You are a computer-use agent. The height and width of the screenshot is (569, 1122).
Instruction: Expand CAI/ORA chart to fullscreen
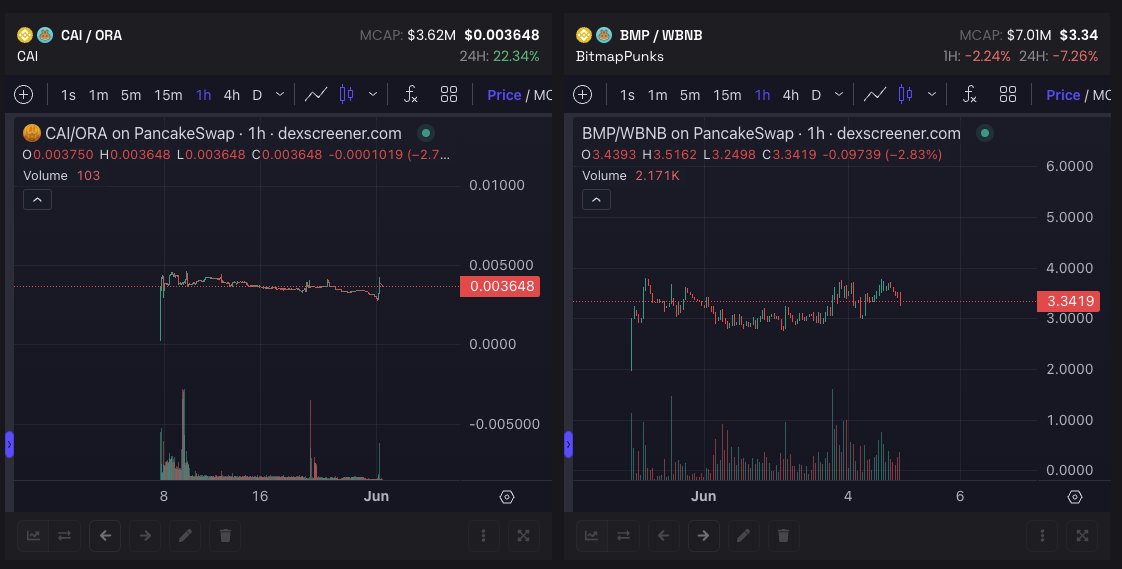[x=524, y=535]
